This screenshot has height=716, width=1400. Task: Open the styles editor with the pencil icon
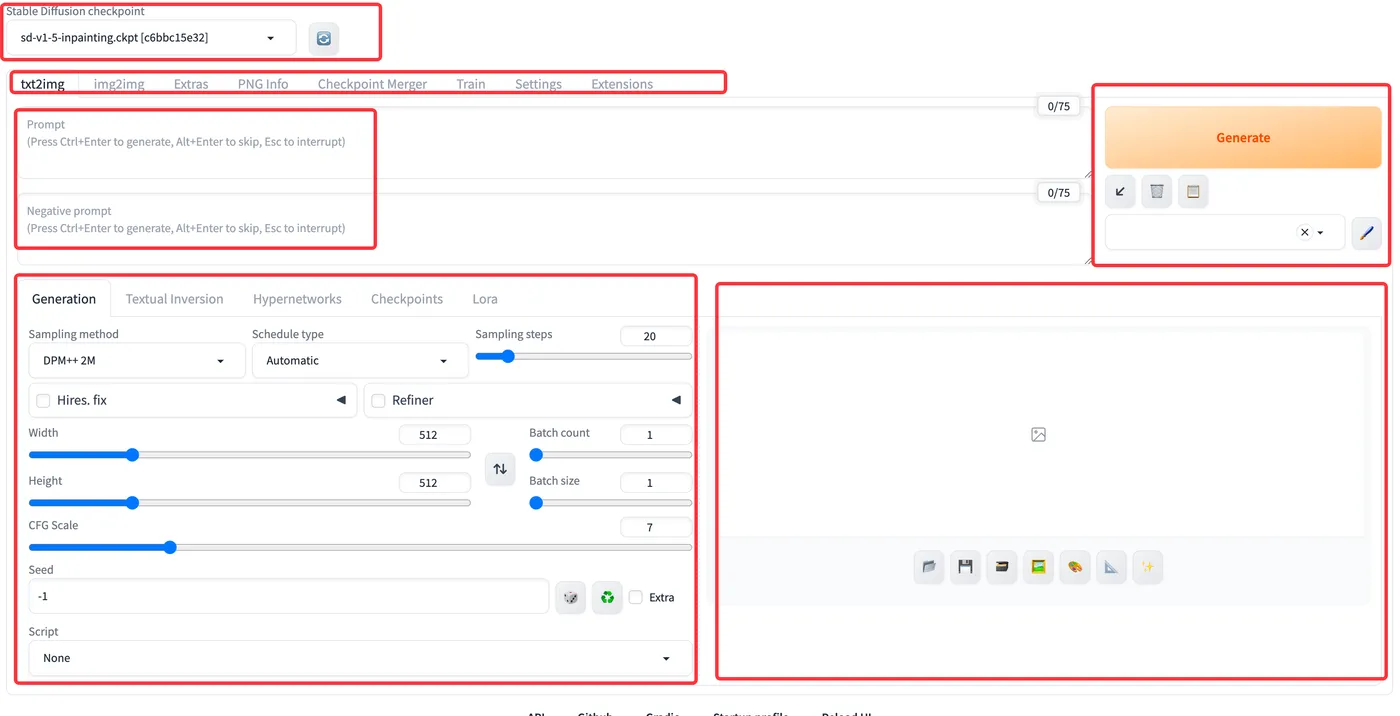click(1367, 232)
